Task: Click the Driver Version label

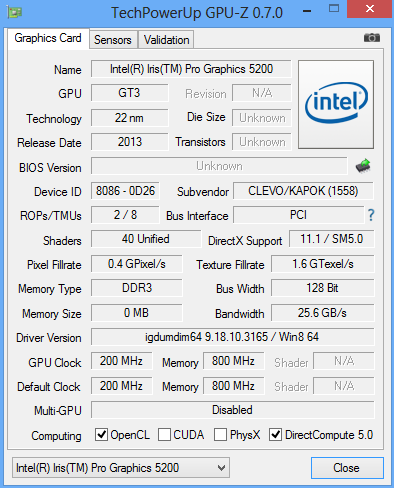Action: 49,338
